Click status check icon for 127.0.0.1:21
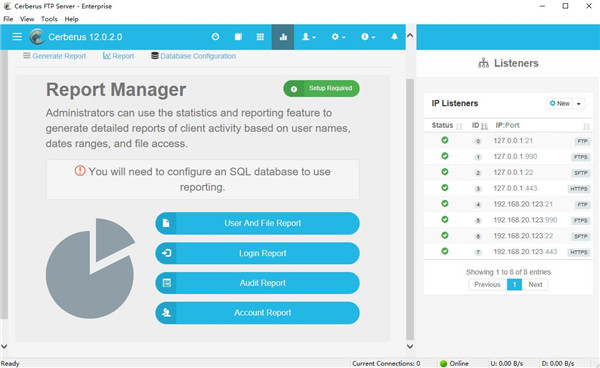600x368 pixels. coord(445,140)
